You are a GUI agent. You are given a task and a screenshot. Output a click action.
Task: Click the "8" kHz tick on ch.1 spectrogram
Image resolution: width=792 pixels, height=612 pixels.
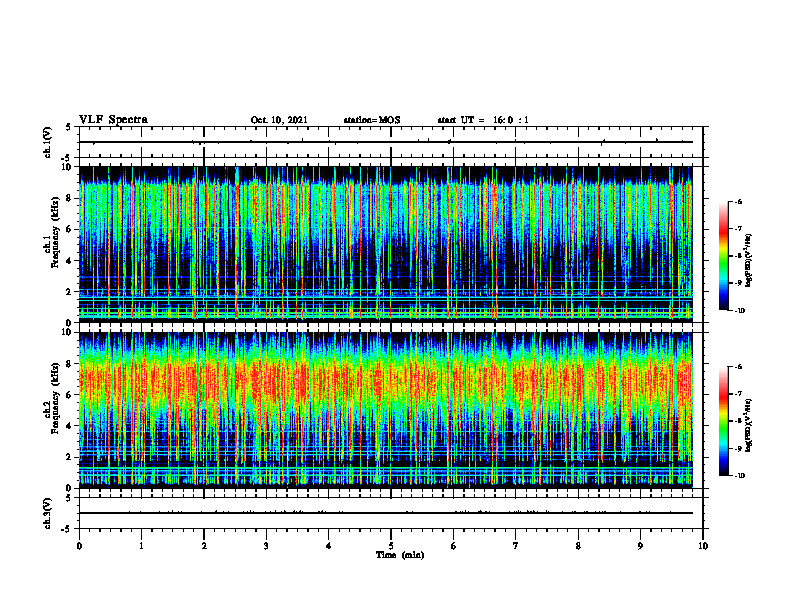point(70,198)
